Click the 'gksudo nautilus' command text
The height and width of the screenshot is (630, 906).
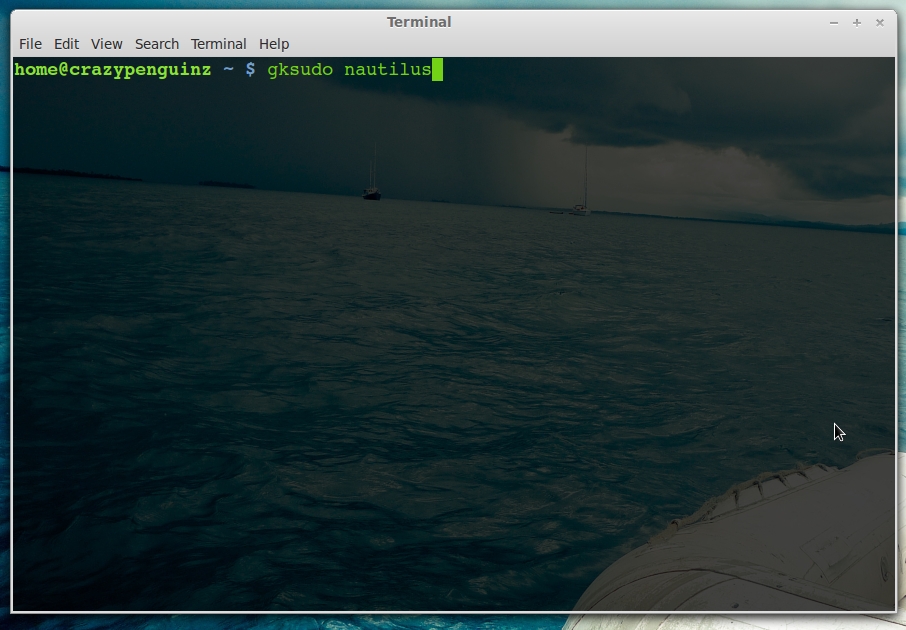(x=349, y=70)
